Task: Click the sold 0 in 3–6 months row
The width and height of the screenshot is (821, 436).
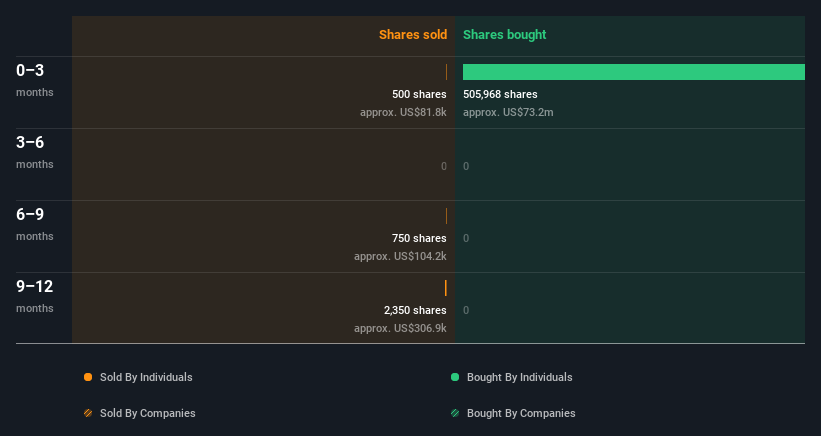Action: tap(444, 166)
